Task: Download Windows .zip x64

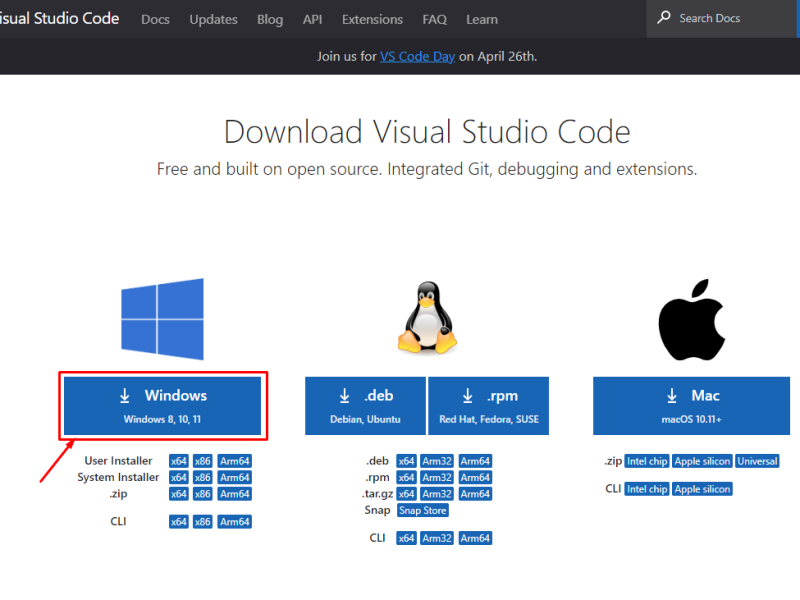Action: pos(179,493)
